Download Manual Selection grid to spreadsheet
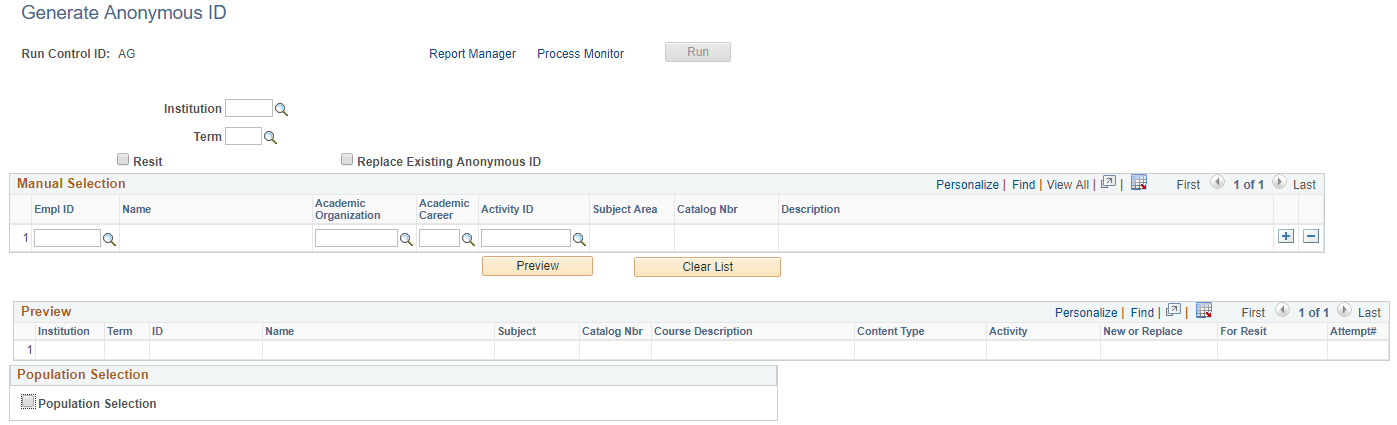1397x425 pixels. point(1138,183)
